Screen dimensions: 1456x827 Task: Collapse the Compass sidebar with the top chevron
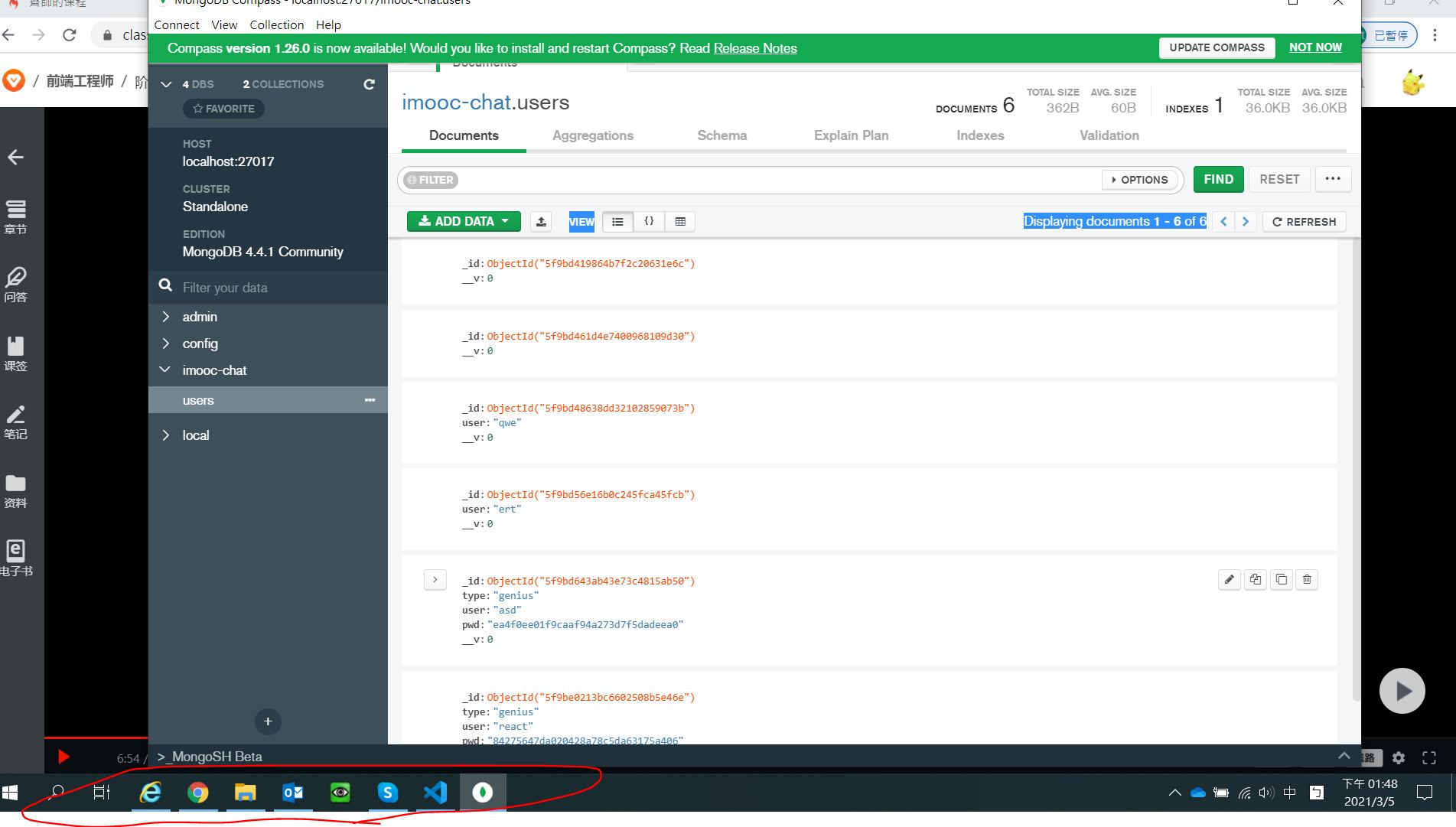[x=166, y=84]
